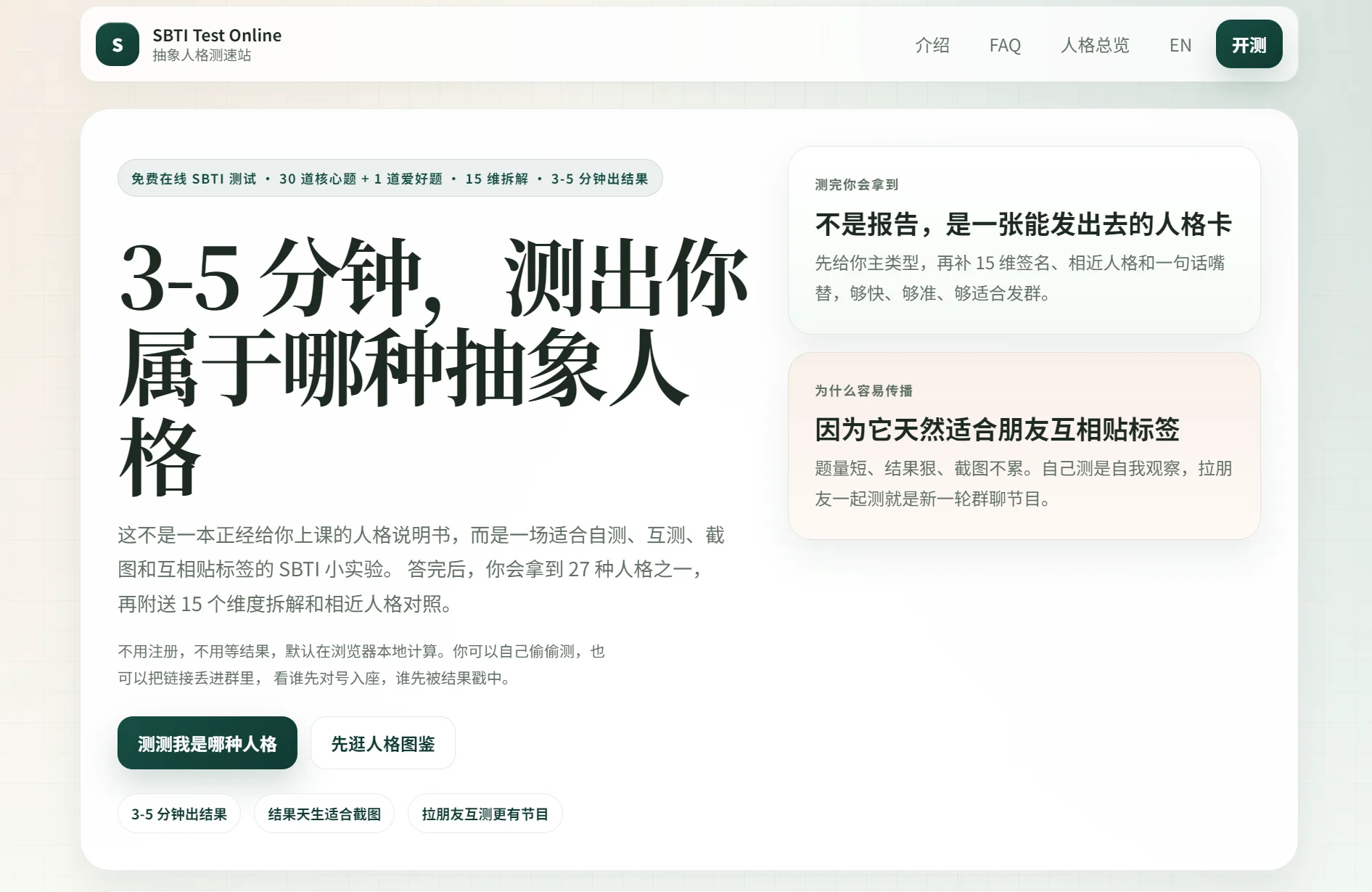Open the 介绍 navigation item
The height and width of the screenshot is (892, 1372).
pyautogui.click(x=932, y=46)
